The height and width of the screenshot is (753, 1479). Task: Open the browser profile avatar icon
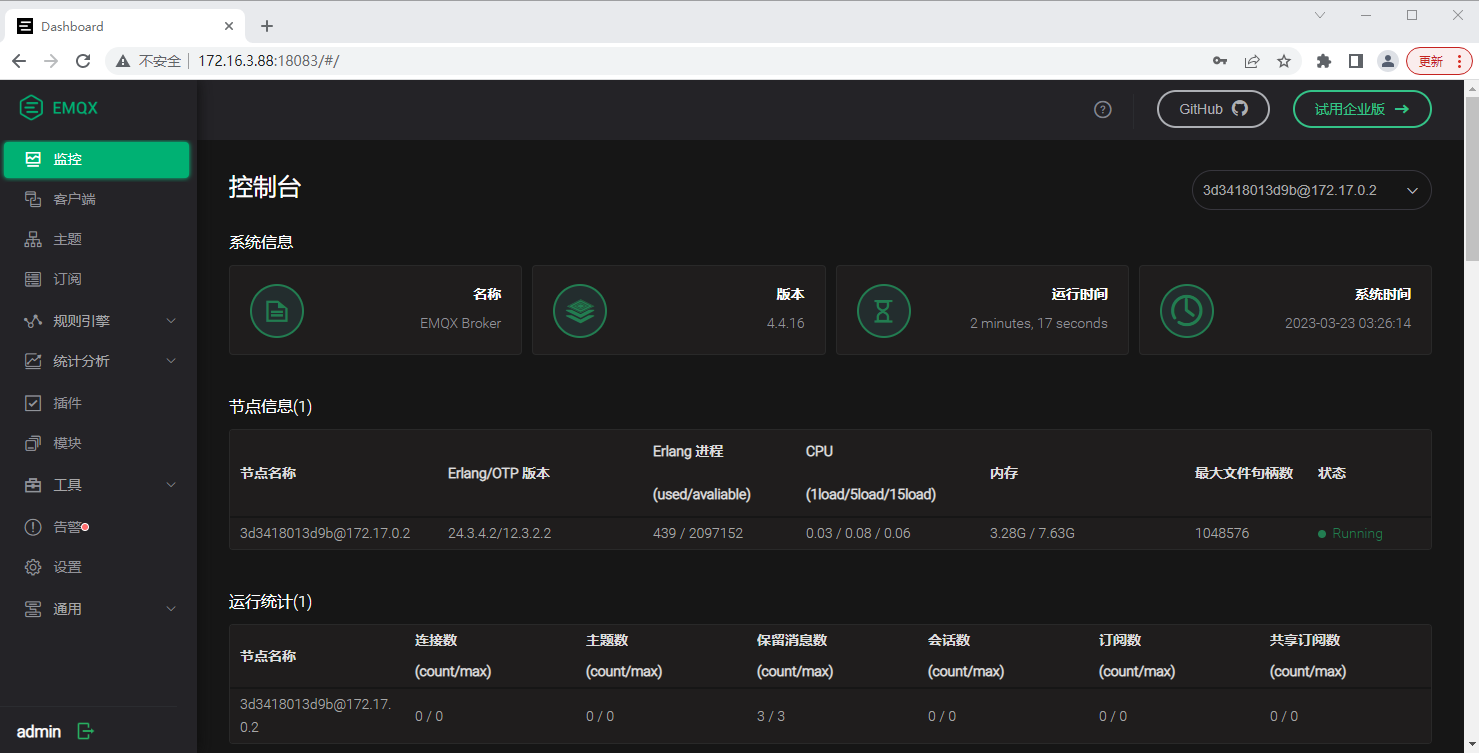pos(1388,61)
